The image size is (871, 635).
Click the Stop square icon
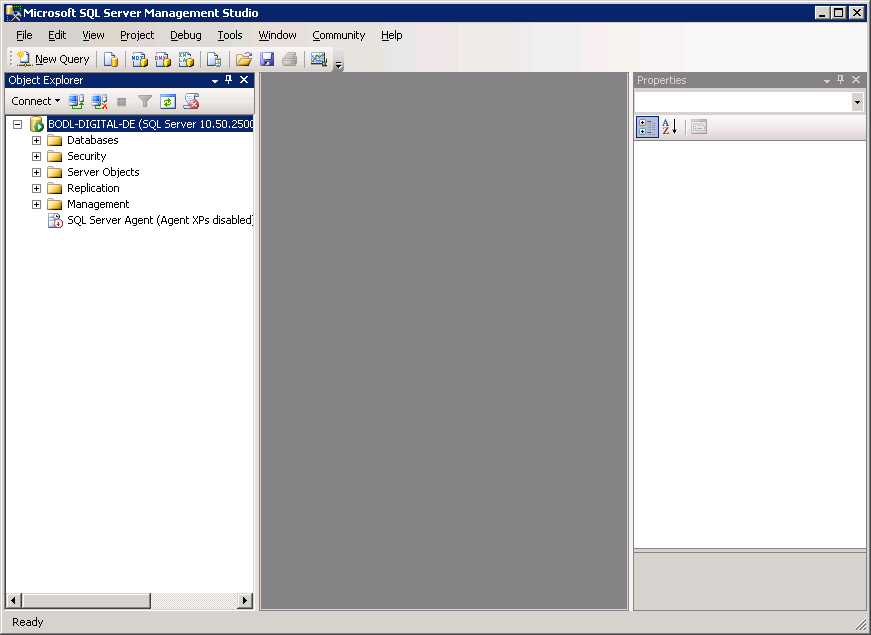click(122, 101)
